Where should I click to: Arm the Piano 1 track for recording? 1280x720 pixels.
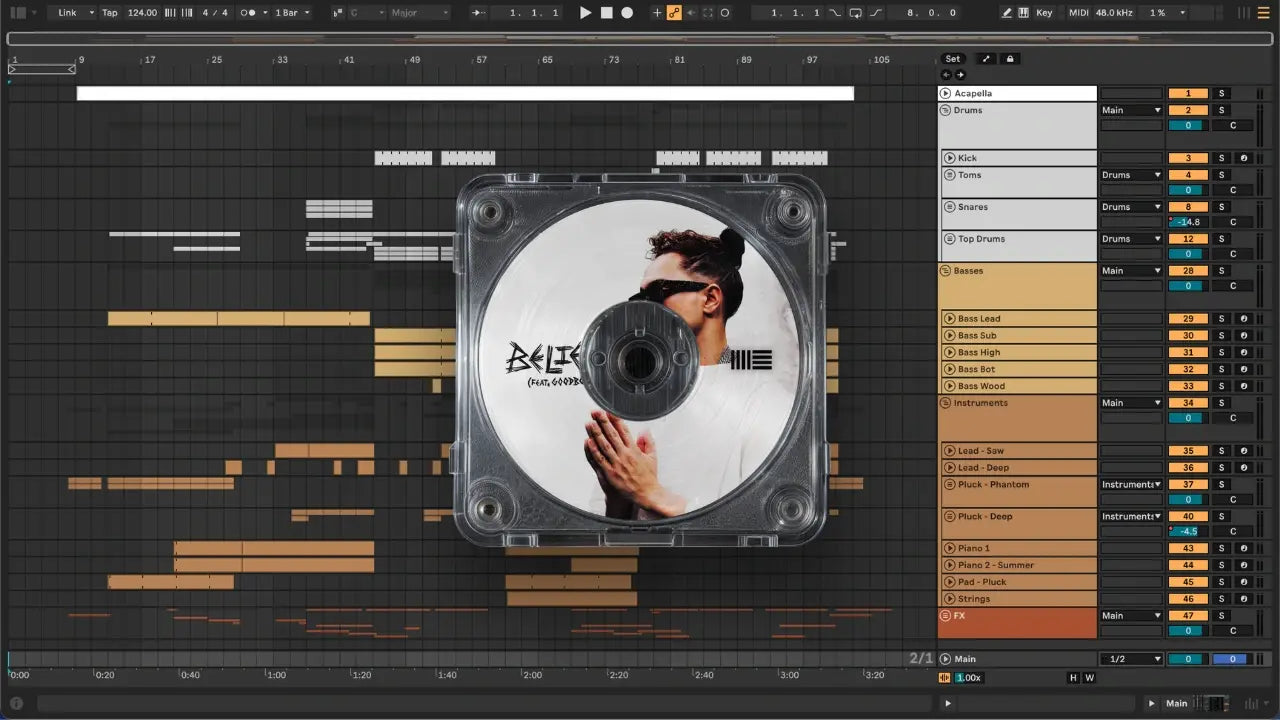click(1243, 548)
